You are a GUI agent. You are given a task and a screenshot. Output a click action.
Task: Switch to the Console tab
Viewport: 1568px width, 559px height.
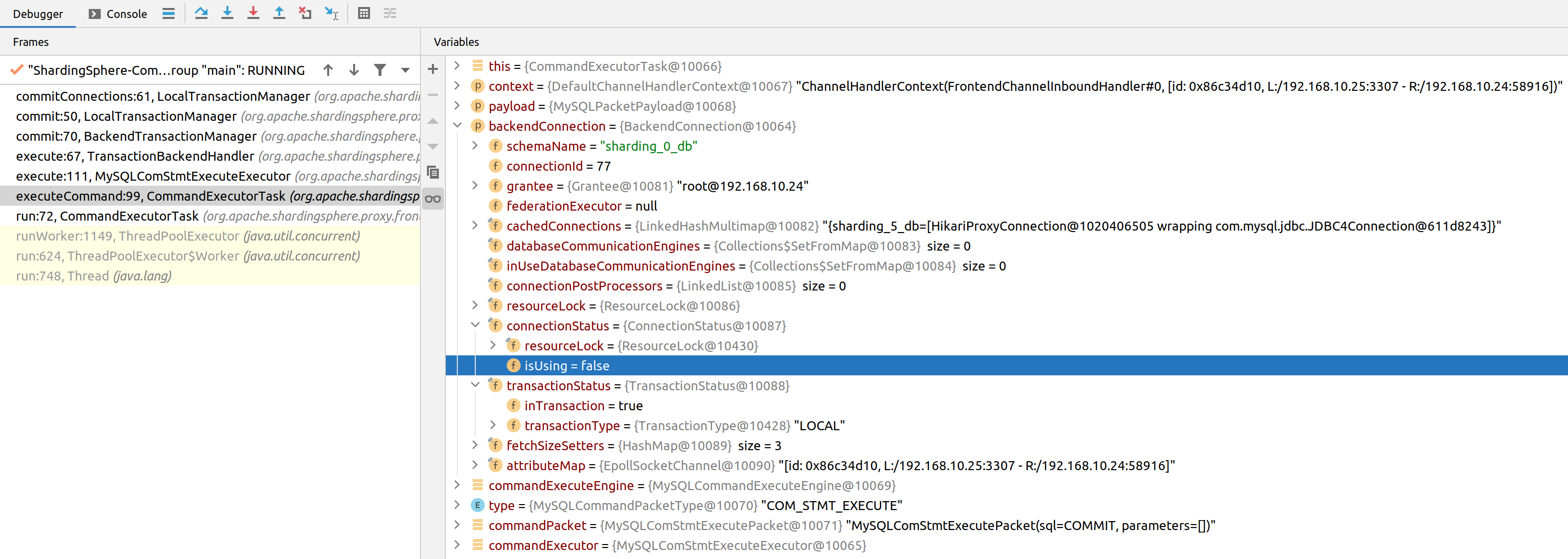(118, 13)
